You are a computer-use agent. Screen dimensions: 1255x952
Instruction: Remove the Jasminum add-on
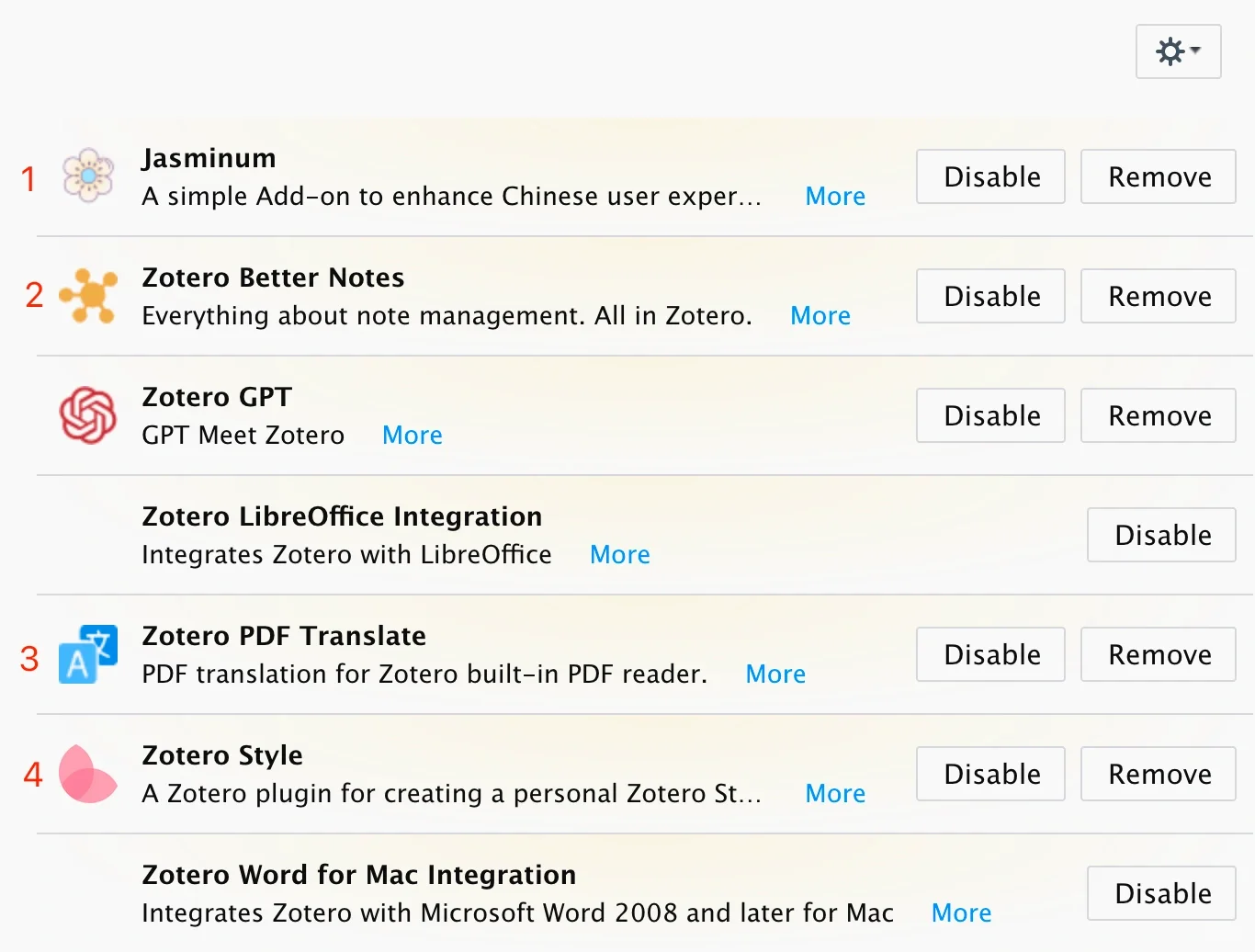[1158, 176]
